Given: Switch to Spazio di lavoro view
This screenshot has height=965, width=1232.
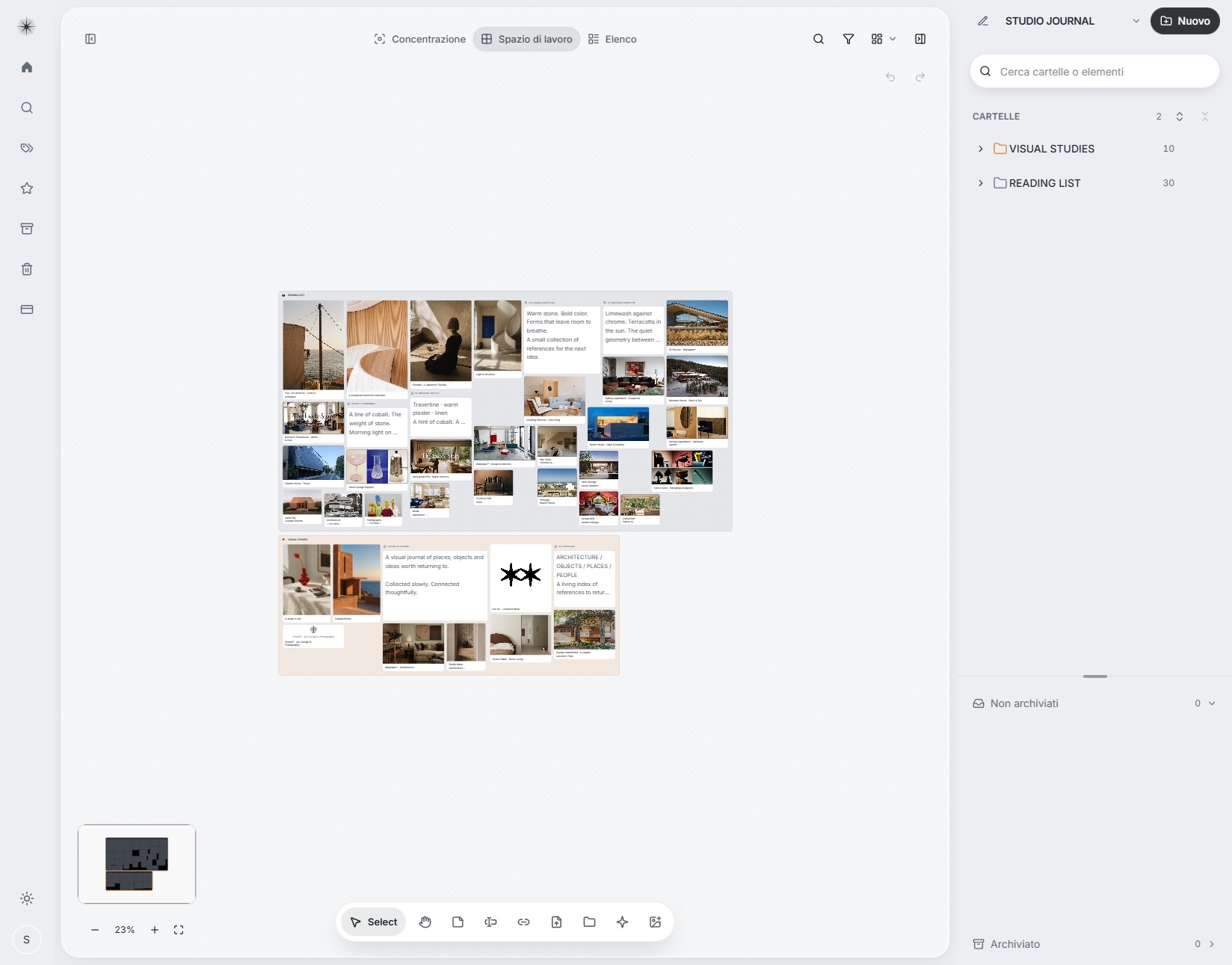Looking at the screenshot, I should (526, 39).
